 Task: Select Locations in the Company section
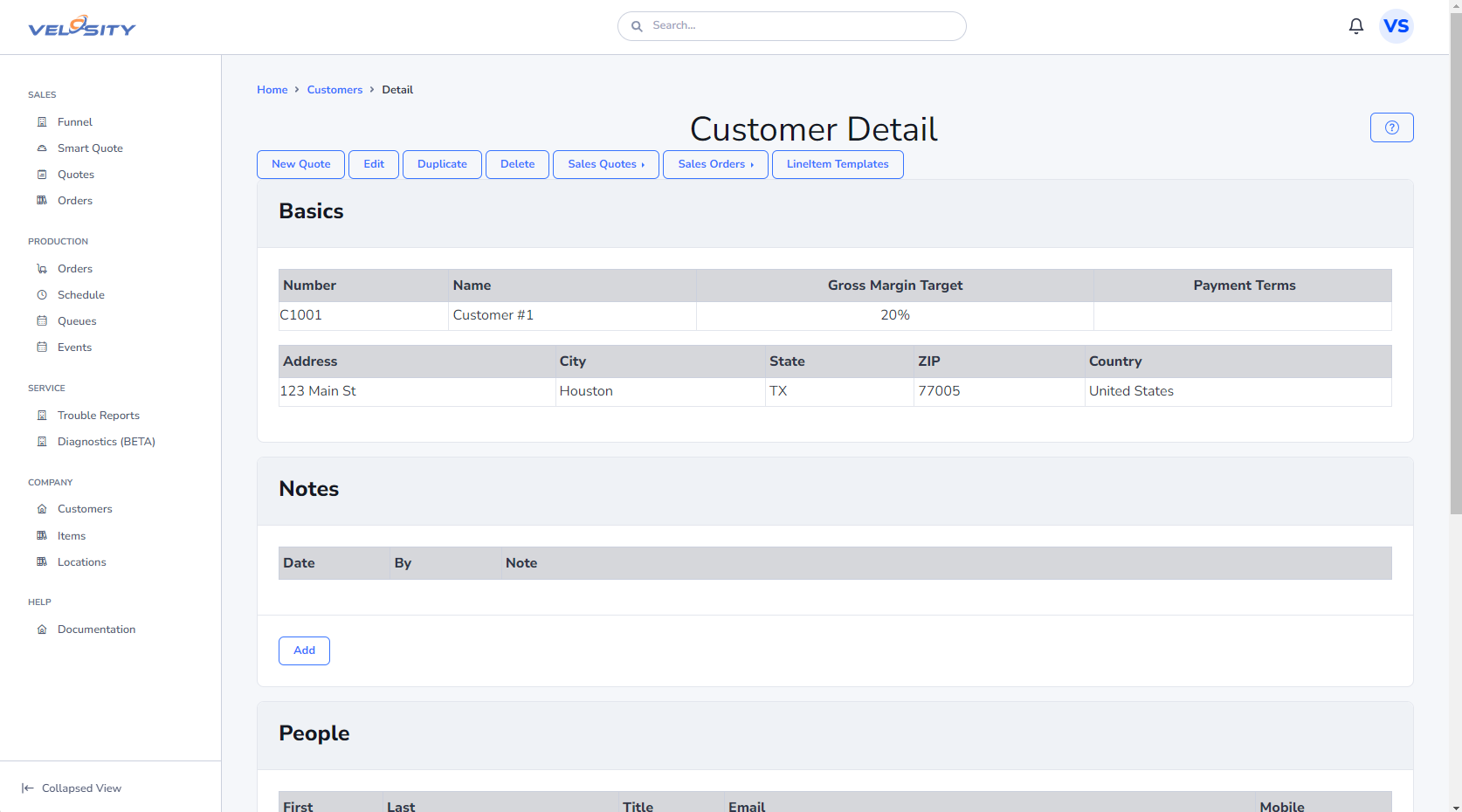coord(81,562)
